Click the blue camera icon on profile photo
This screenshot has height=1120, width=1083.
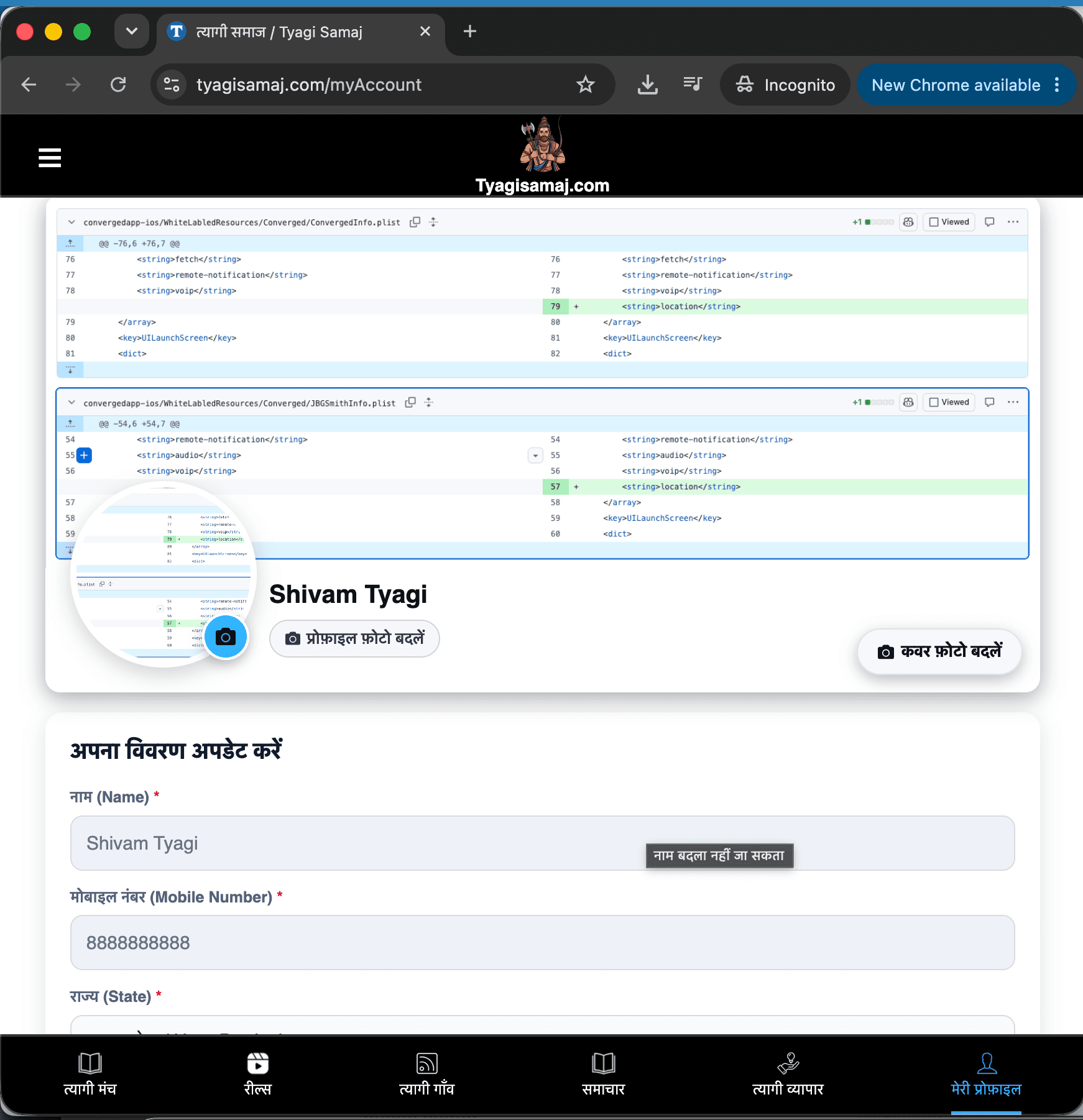click(226, 636)
